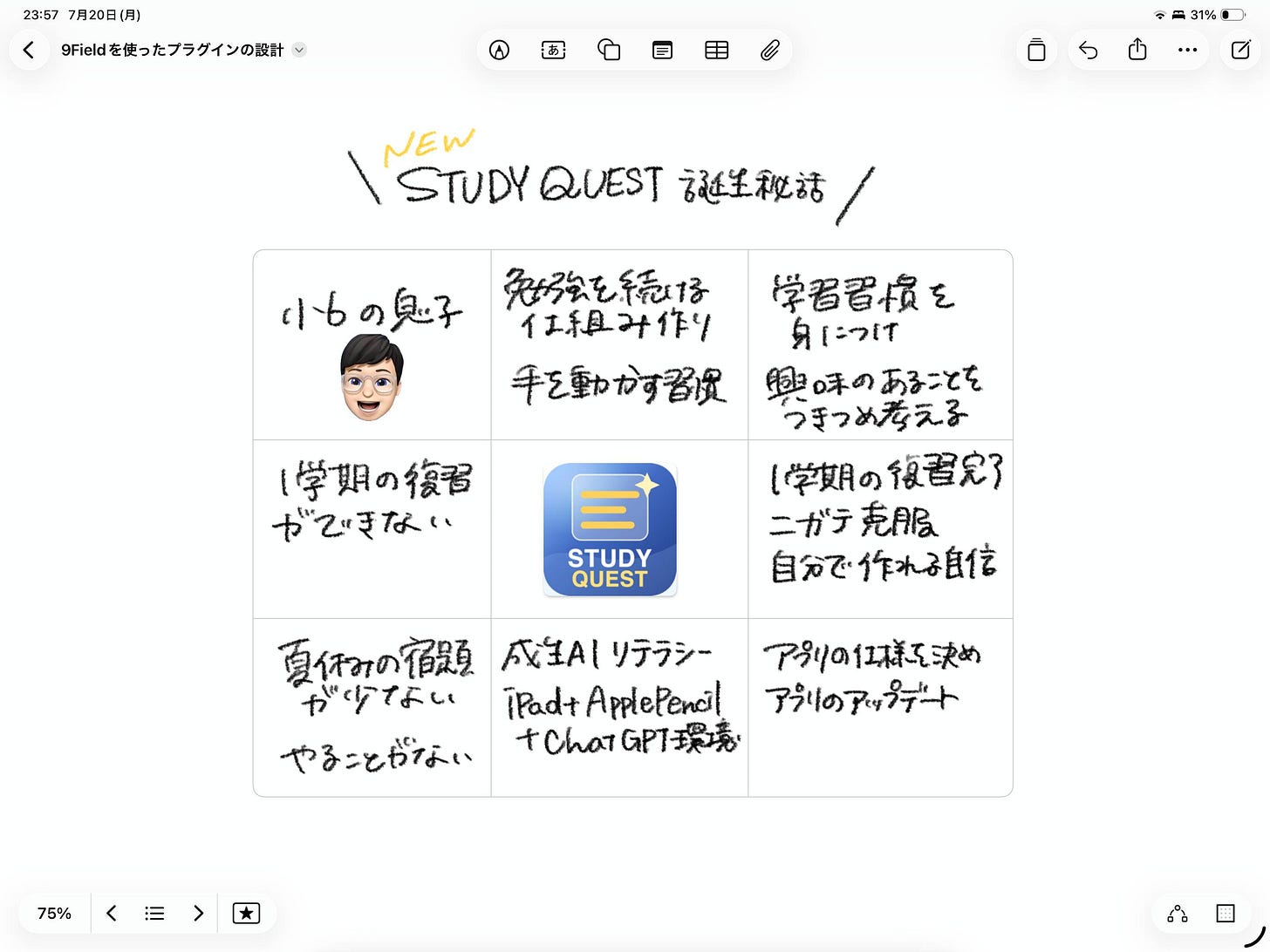Open battery status at 31%

[x=1218, y=15]
